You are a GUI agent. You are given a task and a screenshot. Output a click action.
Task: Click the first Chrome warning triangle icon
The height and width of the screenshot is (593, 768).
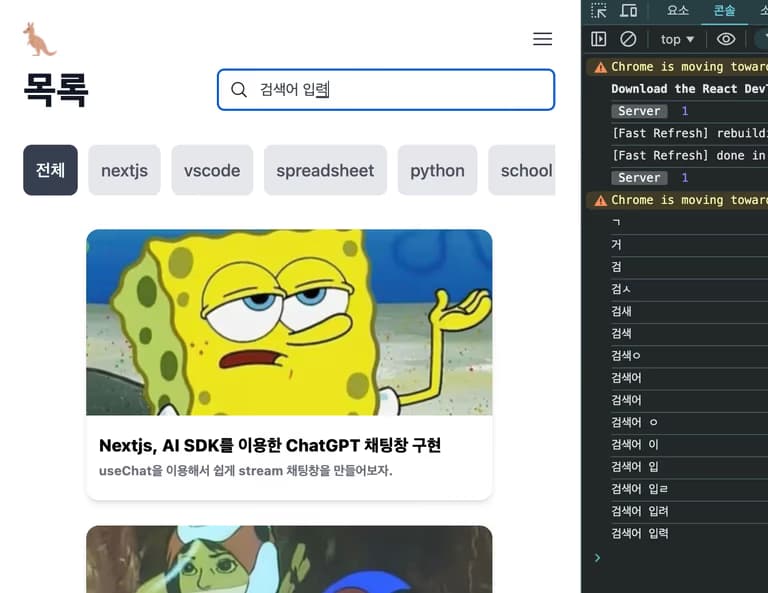click(600, 68)
